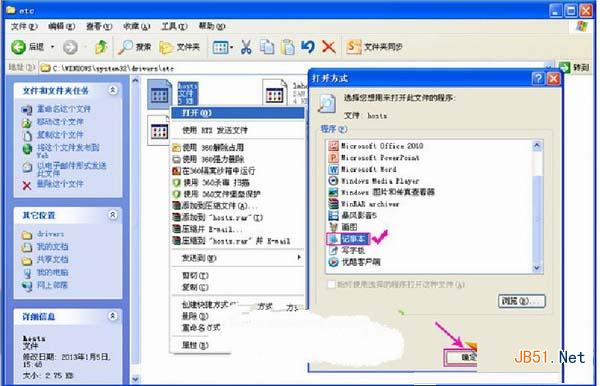Click the Cut scissors toolbar icon
Image resolution: width=600 pixels, height=386 pixels.
point(246,47)
